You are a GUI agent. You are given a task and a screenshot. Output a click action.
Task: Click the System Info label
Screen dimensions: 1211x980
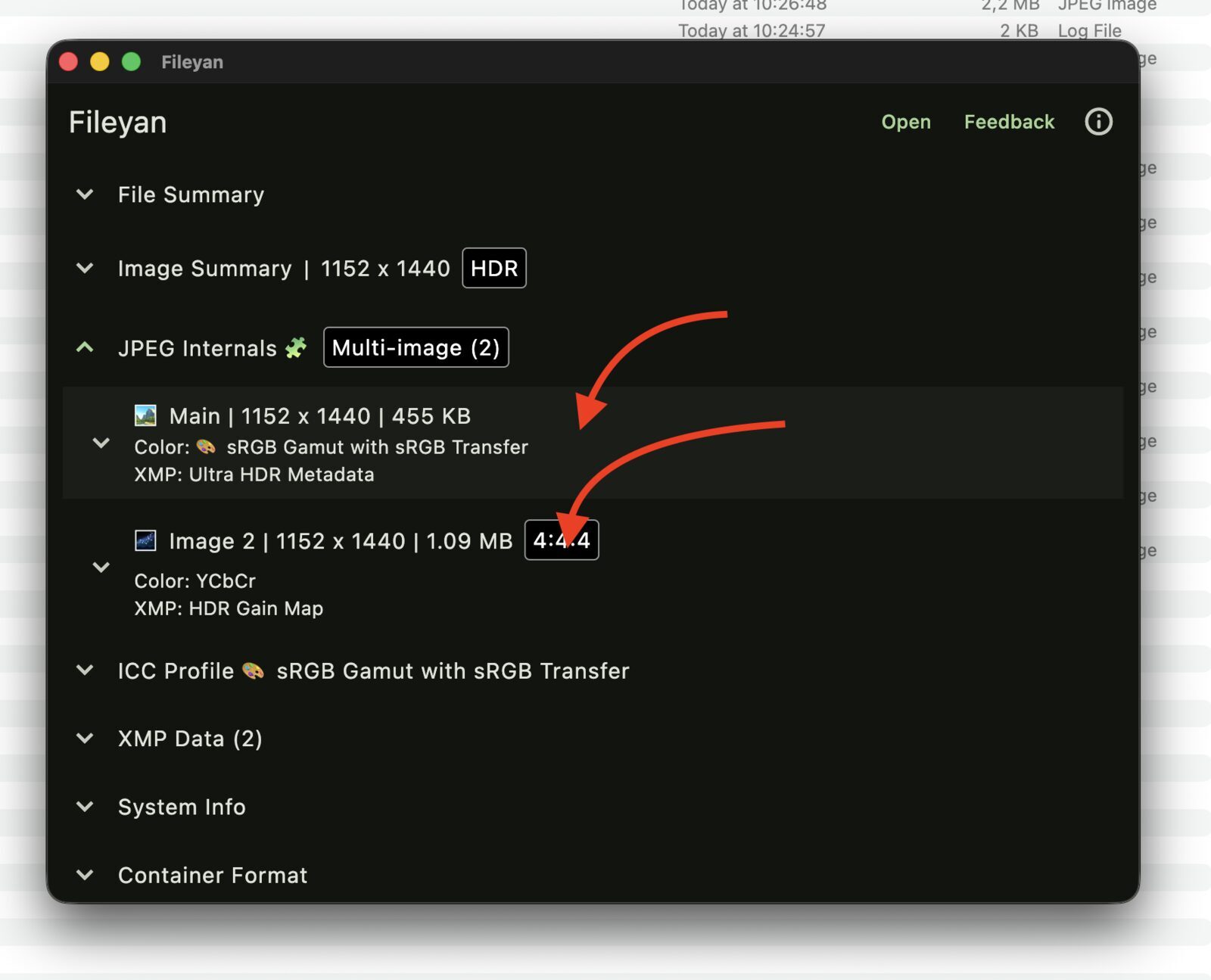pos(182,807)
